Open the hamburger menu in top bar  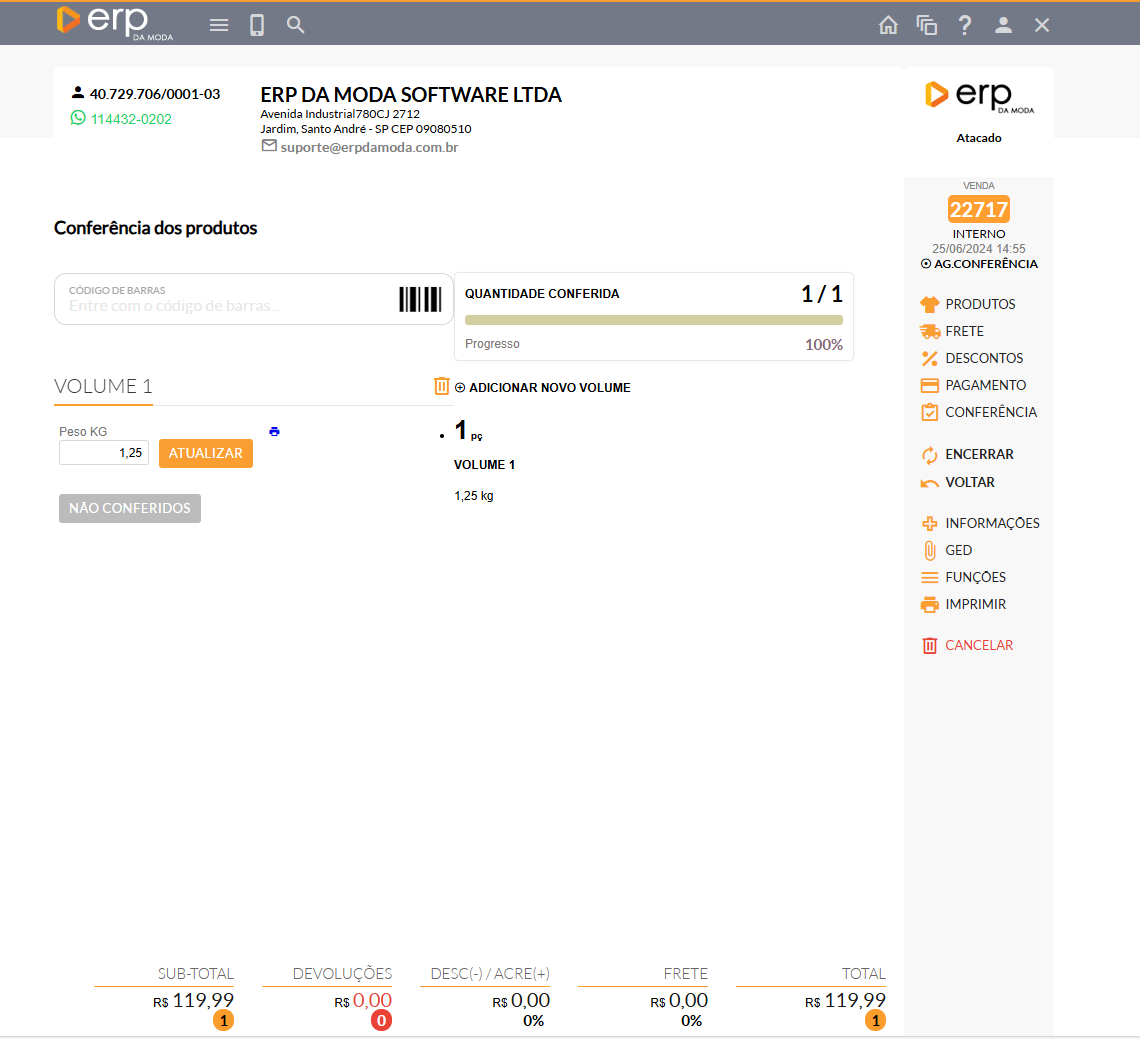(x=219, y=25)
